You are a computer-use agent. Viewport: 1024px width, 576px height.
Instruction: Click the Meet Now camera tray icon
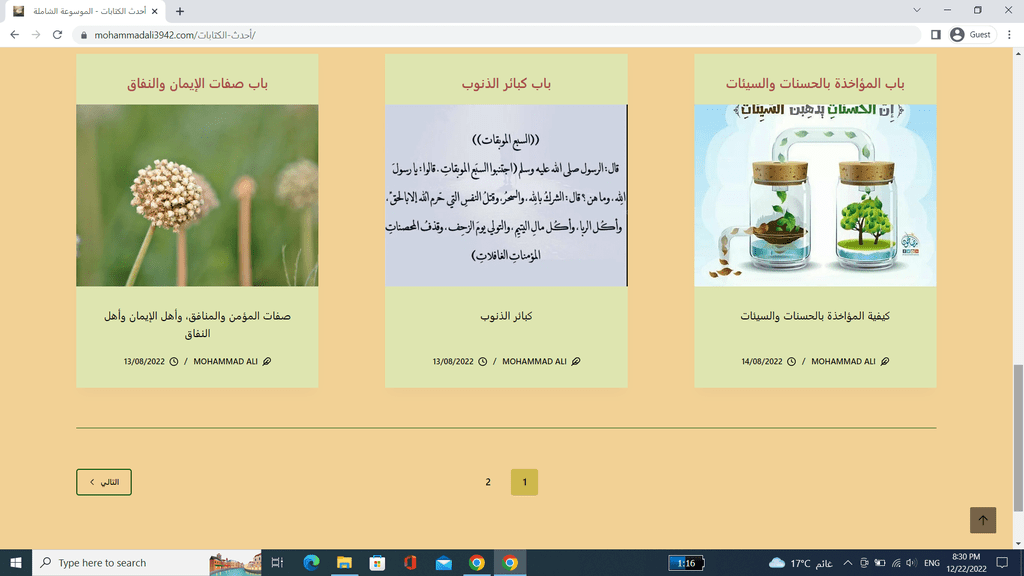tap(863, 563)
